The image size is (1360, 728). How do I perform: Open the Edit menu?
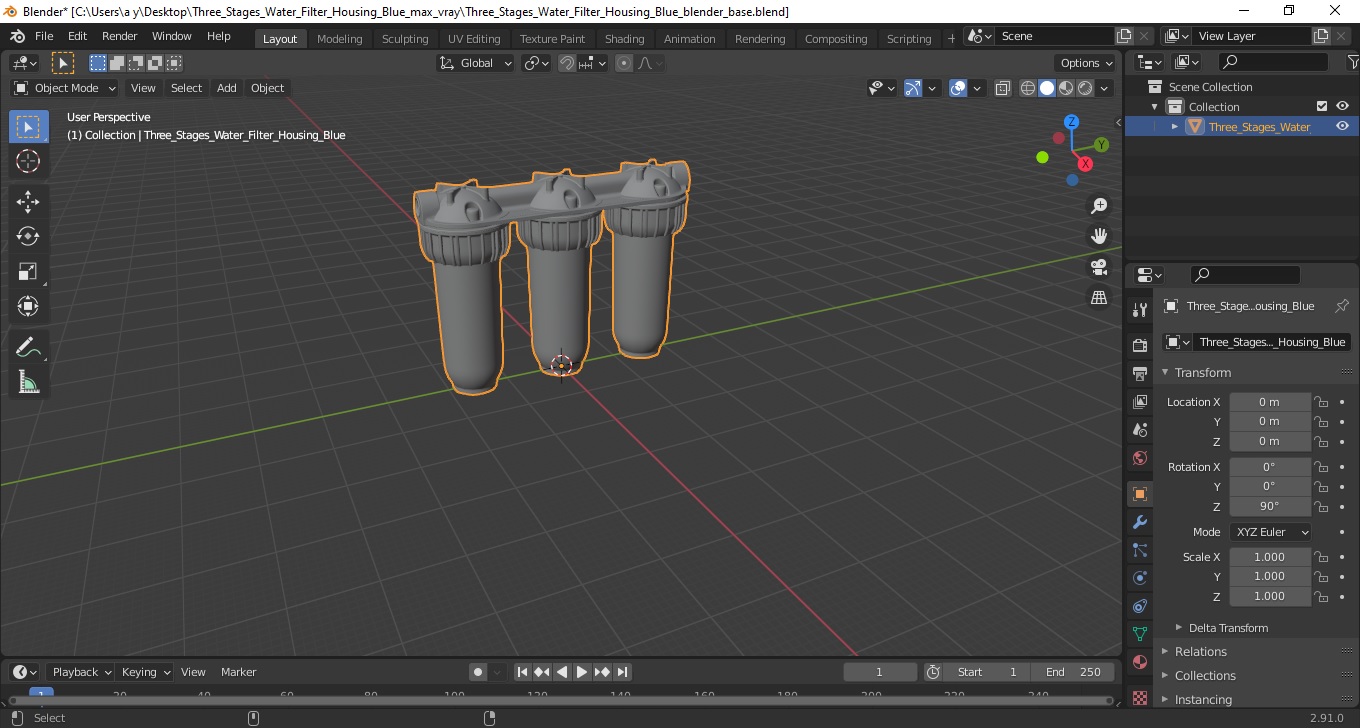pos(77,36)
